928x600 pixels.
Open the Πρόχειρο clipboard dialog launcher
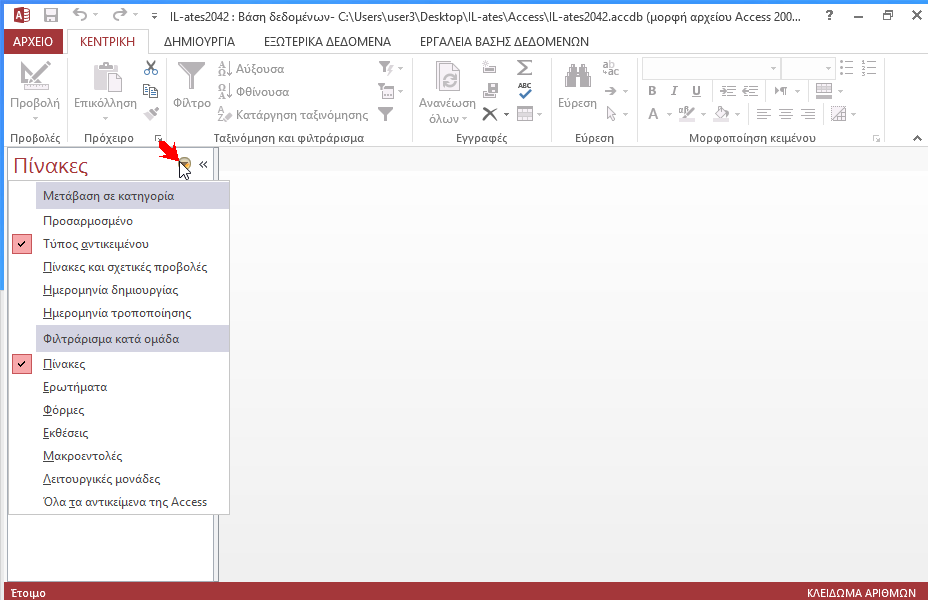click(158, 138)
